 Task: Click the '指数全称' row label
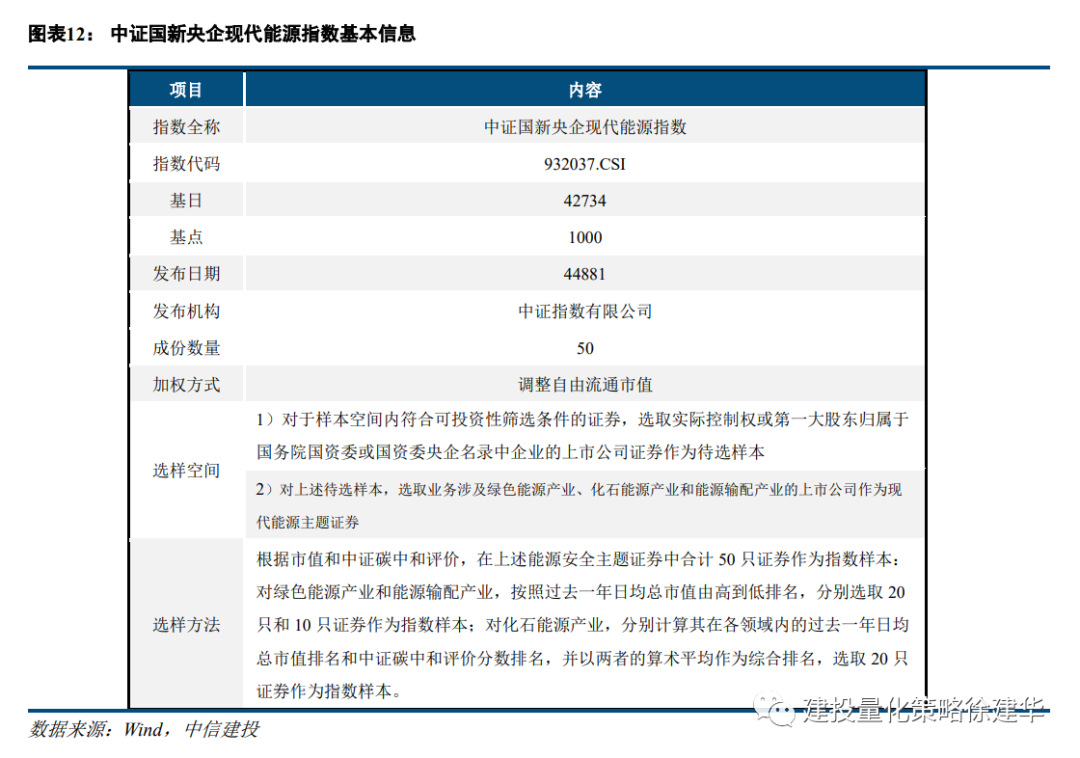186,127
